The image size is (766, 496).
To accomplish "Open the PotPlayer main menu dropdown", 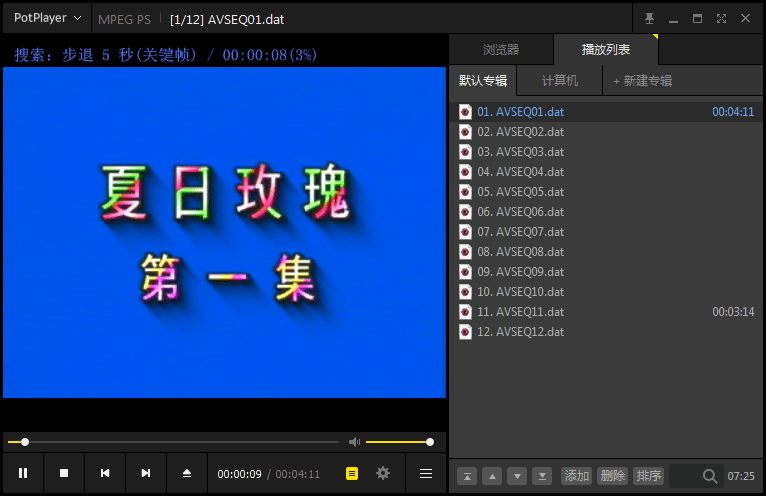I will pos(47,18).
